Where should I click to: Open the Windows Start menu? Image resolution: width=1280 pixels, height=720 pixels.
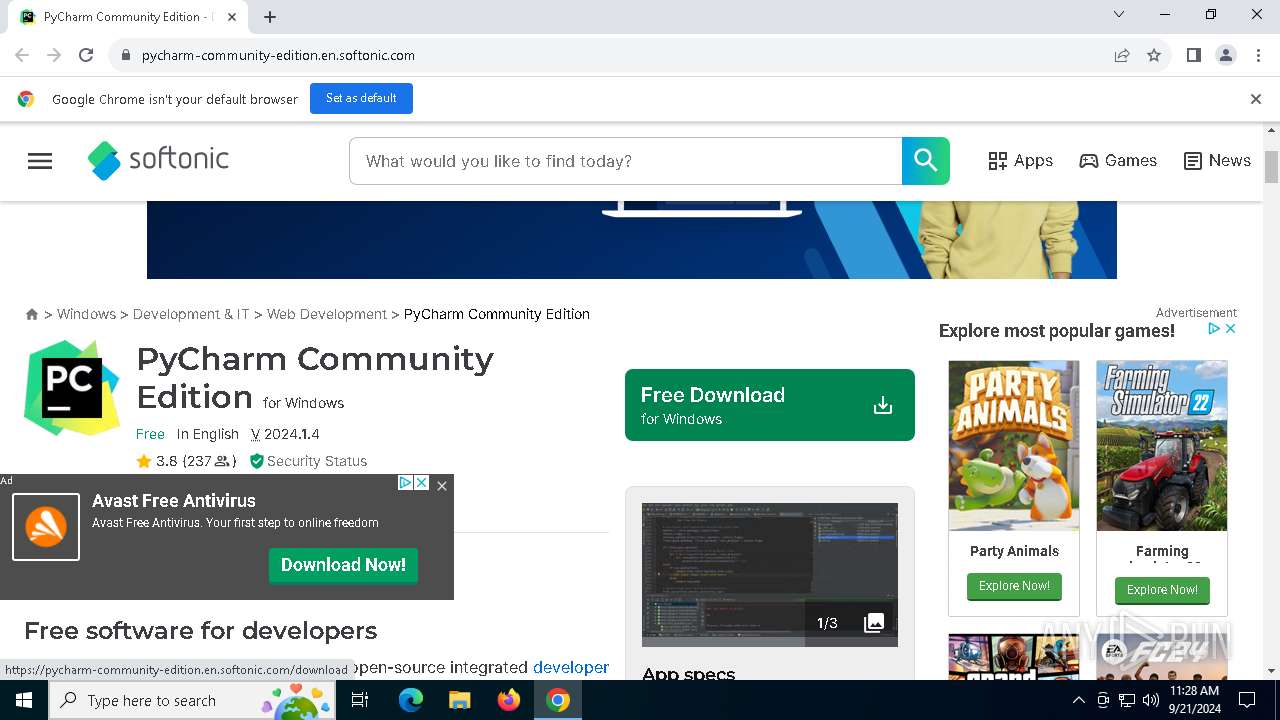coord(24,700)
